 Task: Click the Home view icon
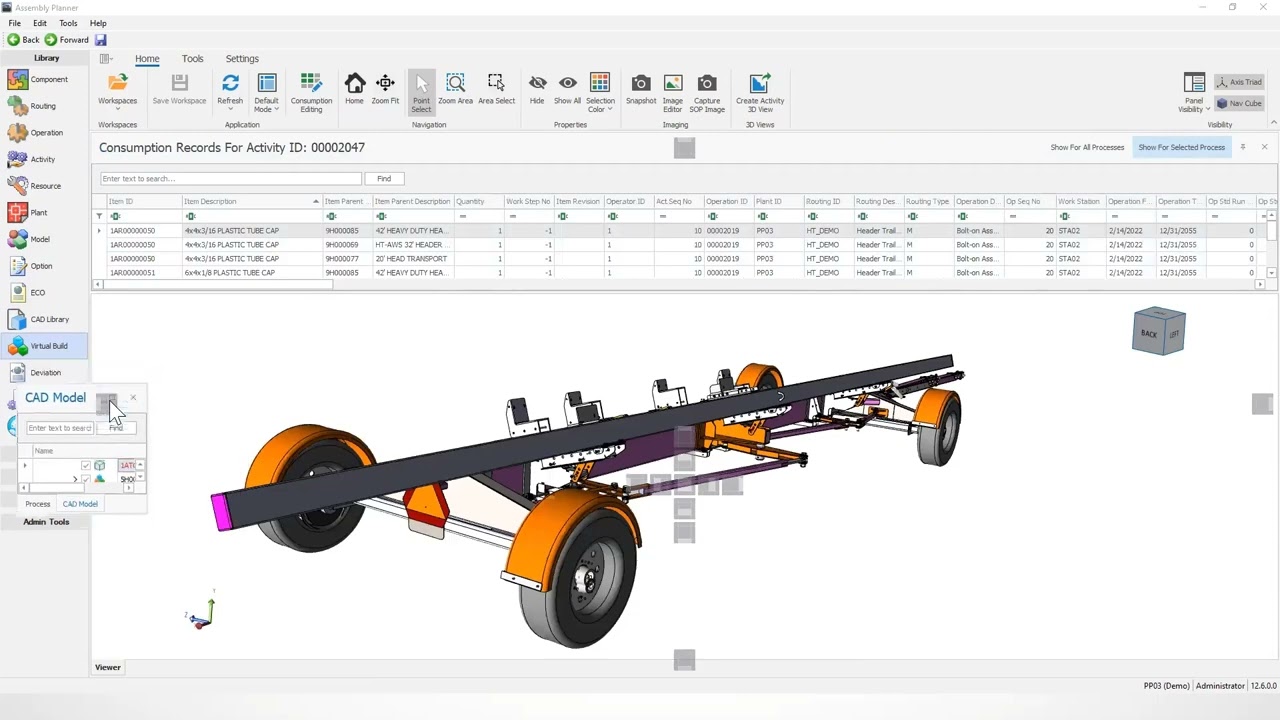pos(354,83)
